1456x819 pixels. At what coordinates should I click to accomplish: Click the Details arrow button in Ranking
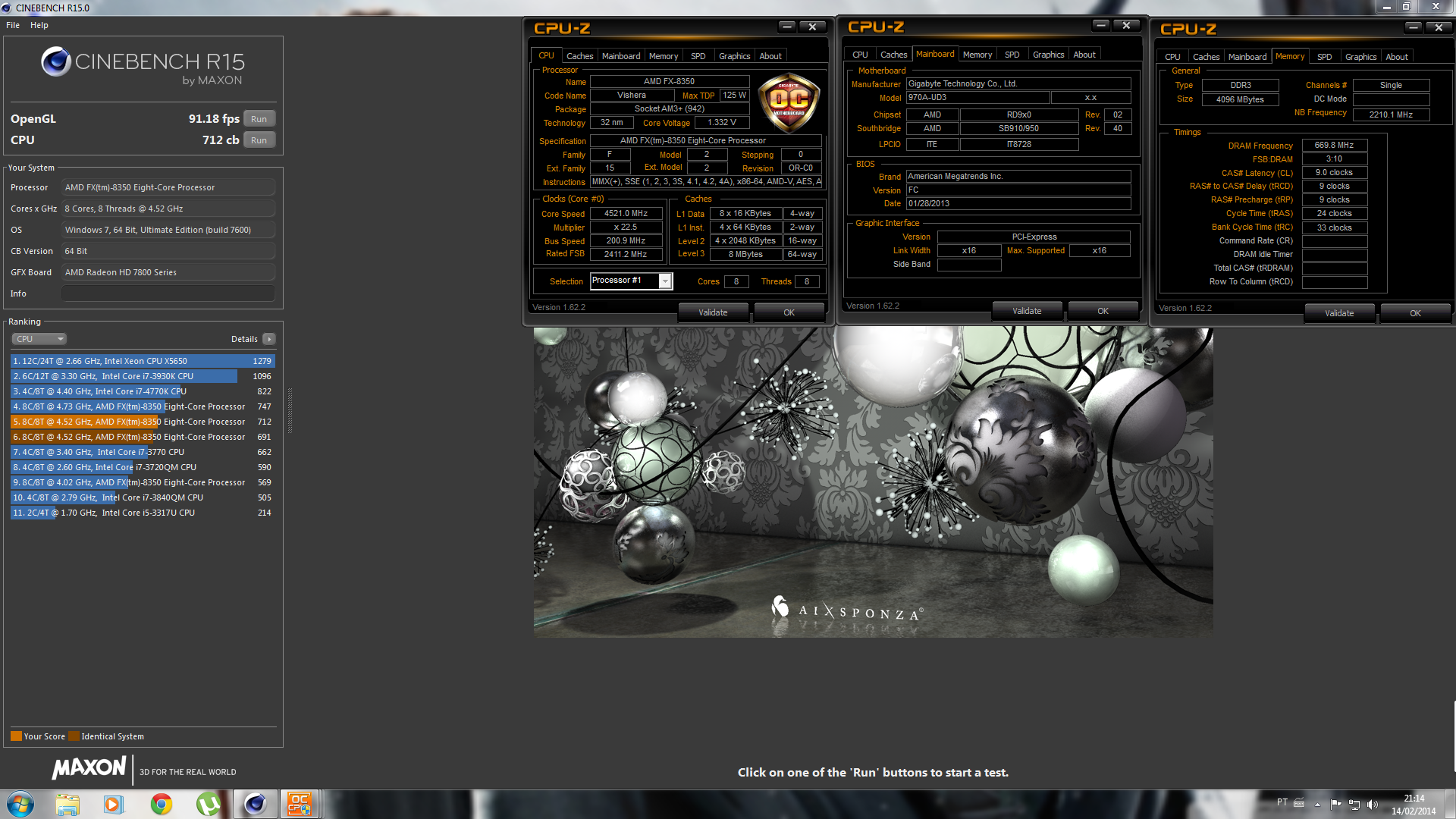tap(269, 339)
